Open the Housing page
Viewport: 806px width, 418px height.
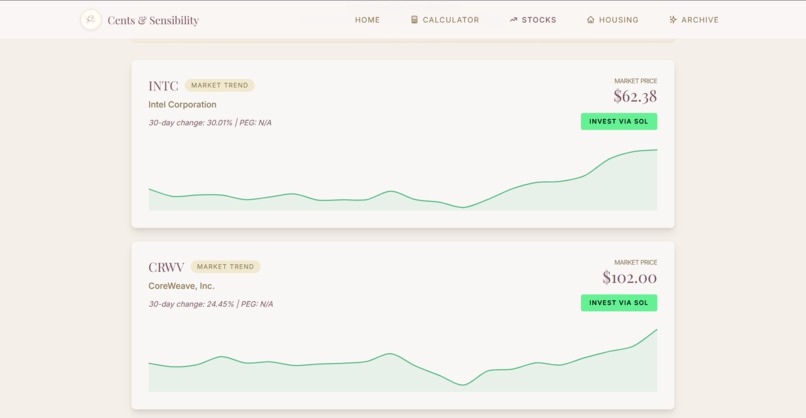pyautogui.click(x=619, y=20)
